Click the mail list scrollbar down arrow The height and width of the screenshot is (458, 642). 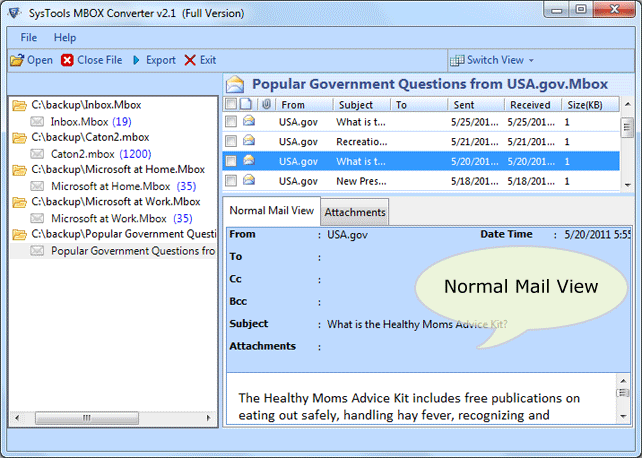(x=627, y=185)
